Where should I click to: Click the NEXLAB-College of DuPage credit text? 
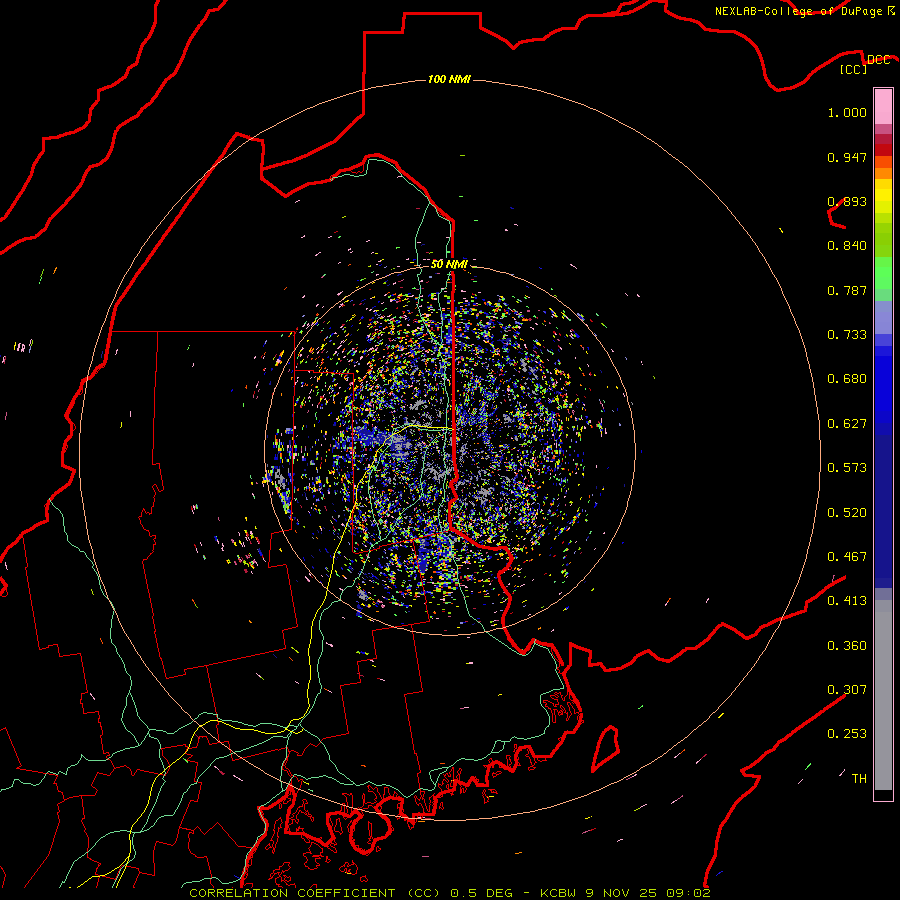click(x=799, y=11)
